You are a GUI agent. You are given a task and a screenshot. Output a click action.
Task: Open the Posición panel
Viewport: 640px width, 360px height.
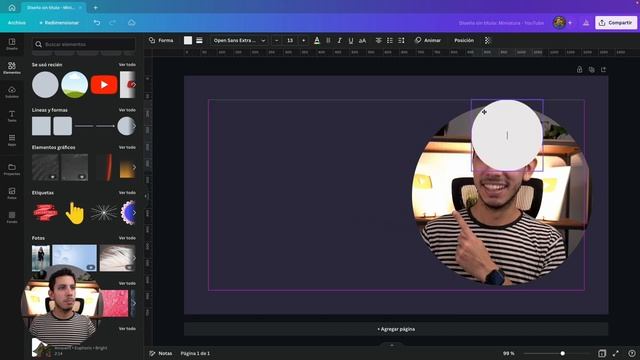[x=464, y=40]
